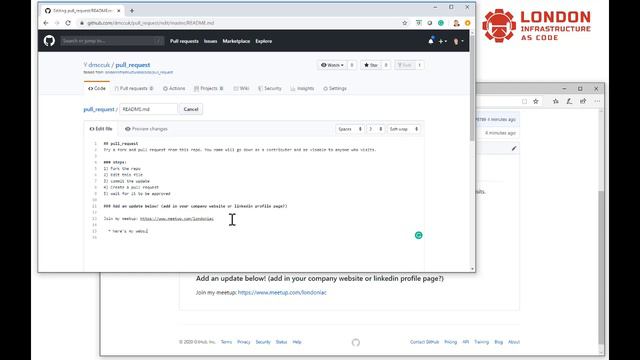The image size is (640, 360).
Task: Click the Terms footer link in Edge window
Action: 226,342
